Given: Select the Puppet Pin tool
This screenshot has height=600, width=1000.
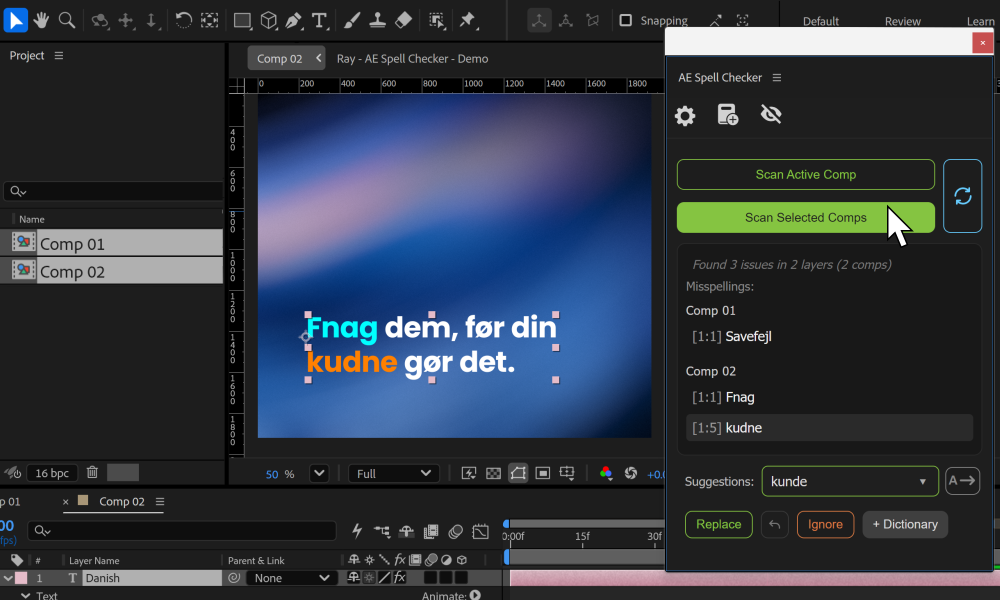Looking at the screenshot, I should tap(467, 20).
